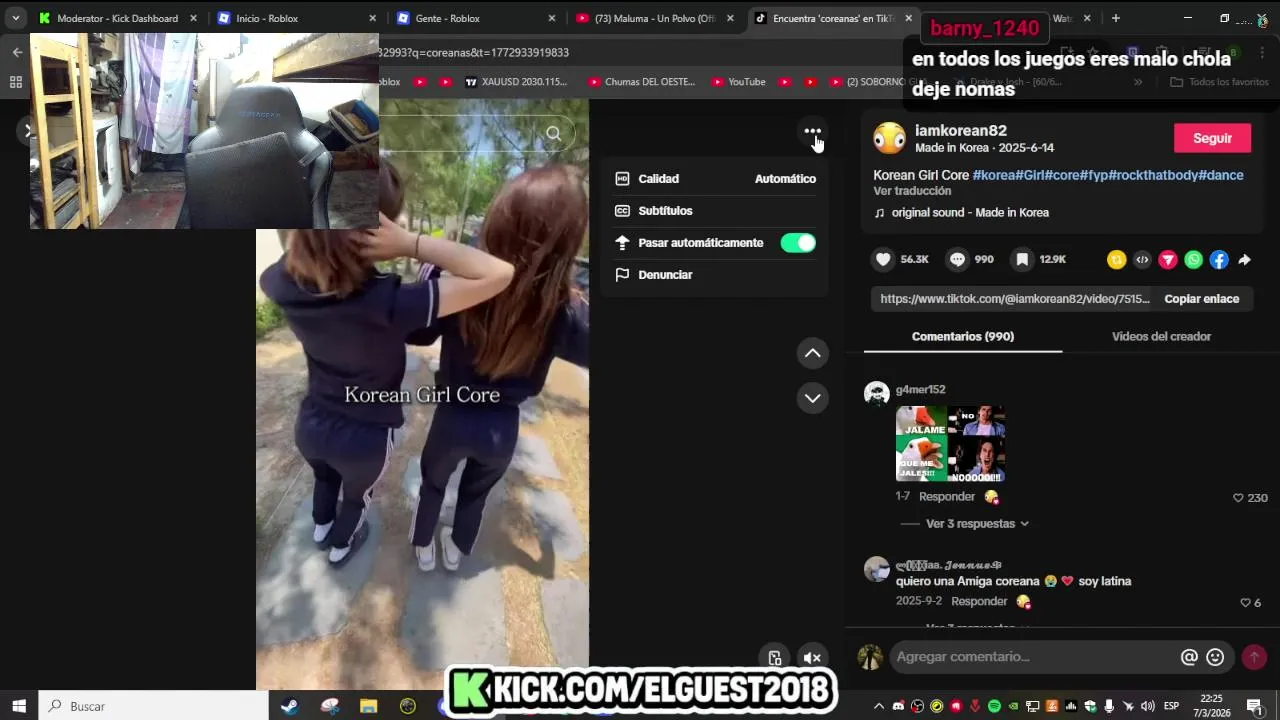Viewport: 1280px width, 720px height.
Task: Click Ver traducción link
Action: click(912, 191)
